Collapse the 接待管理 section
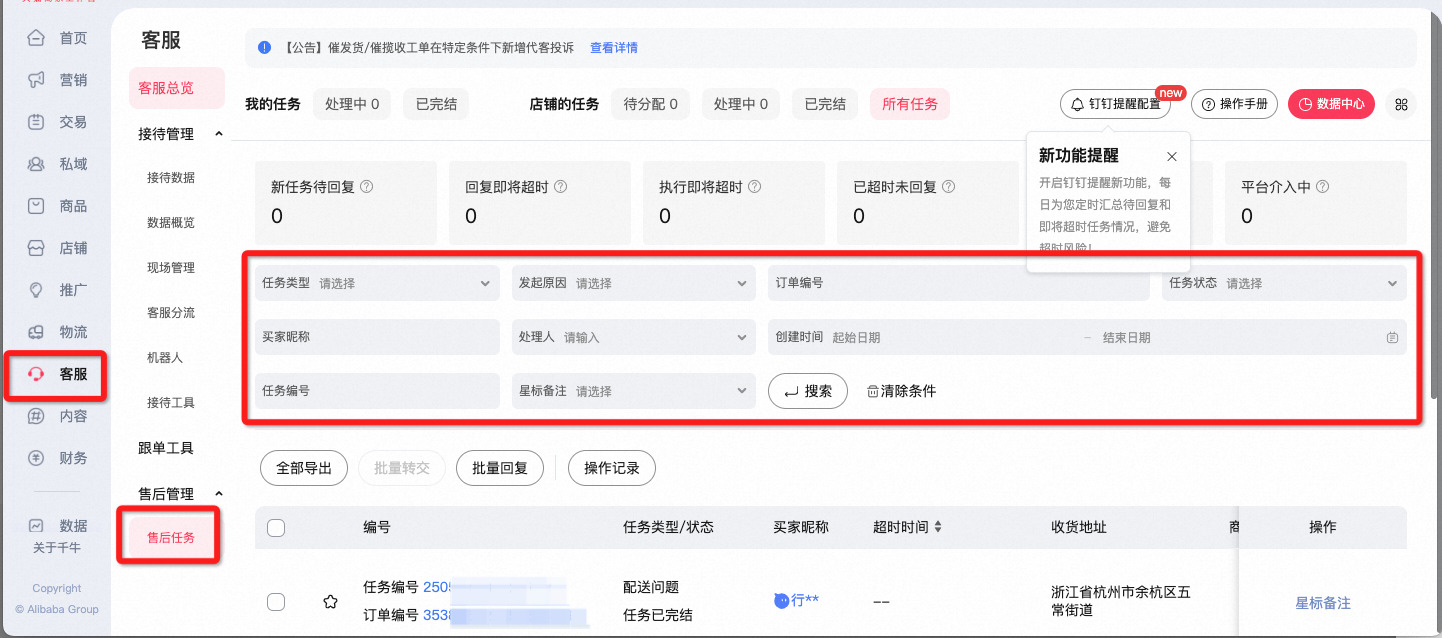 [x=219, y=134]
